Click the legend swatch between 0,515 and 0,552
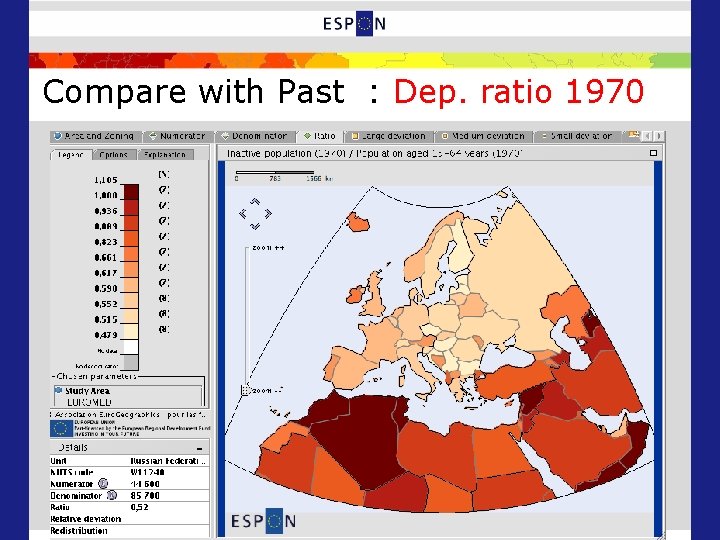This screenshot has width=720, height=540. click(x=131, y=316)
